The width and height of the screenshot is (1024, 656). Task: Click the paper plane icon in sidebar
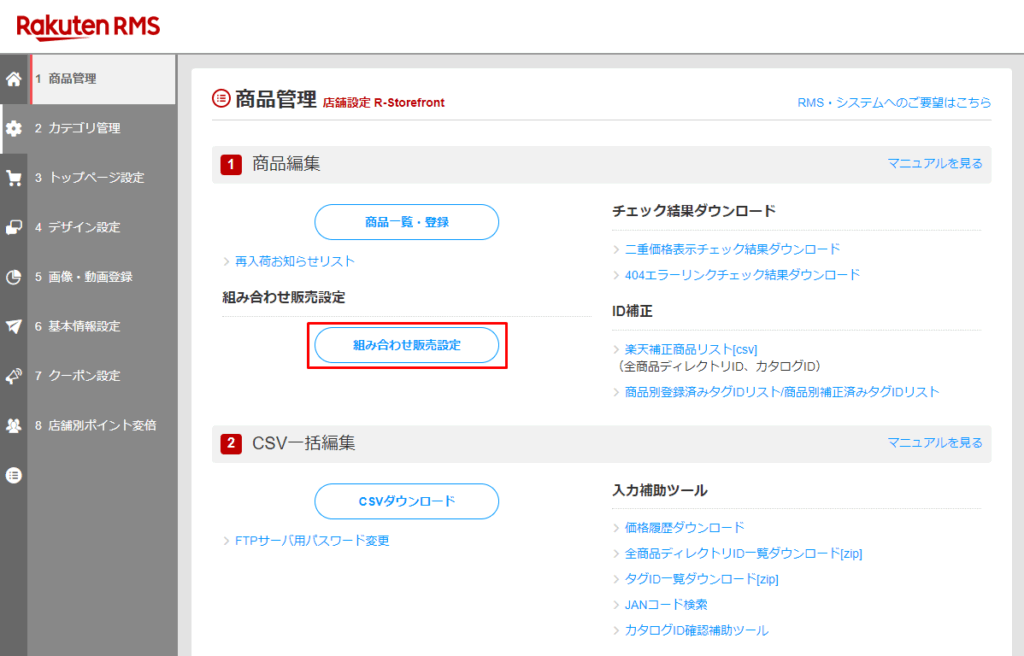[x=14, y=327]
